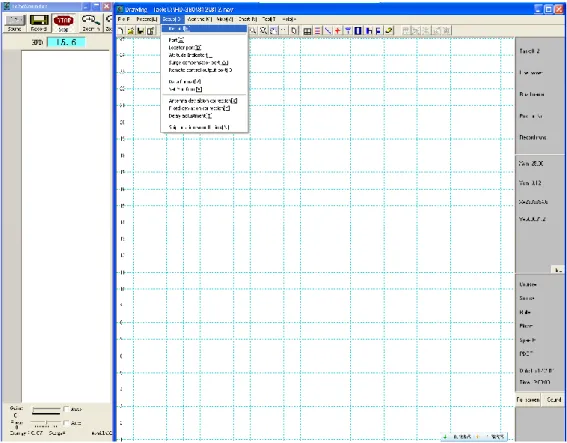Click the zoom-in magnifier icon in Drawing toolbar
567x443 pixels.
(x=253, y=31)
